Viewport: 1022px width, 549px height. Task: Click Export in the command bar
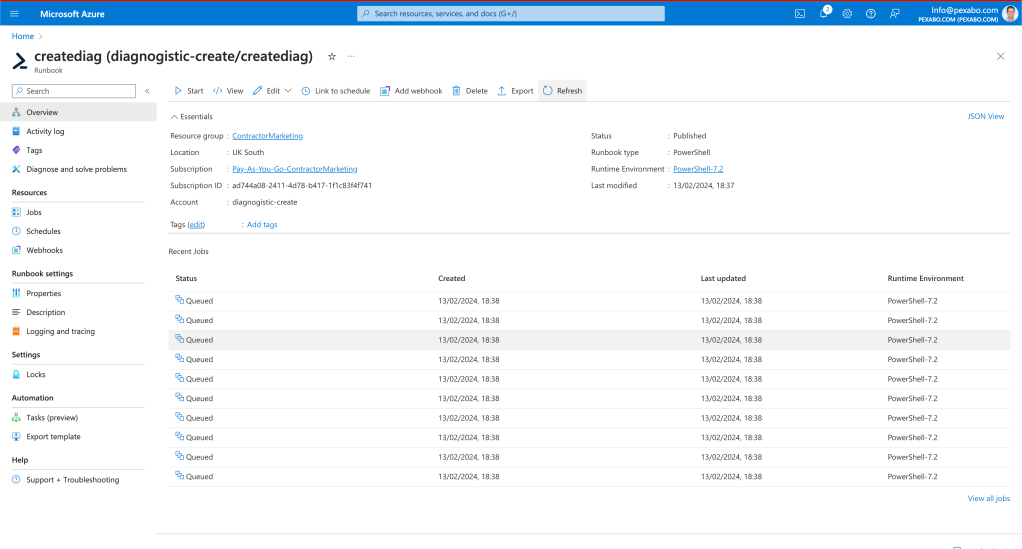coord(516,91)
